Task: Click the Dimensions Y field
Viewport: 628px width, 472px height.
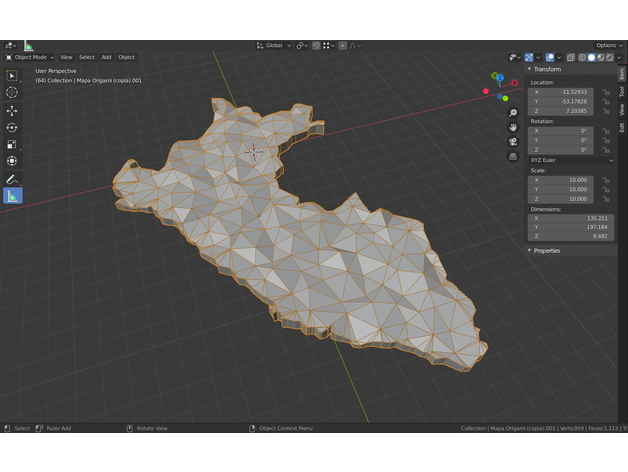Action: [x=571, y=227]
